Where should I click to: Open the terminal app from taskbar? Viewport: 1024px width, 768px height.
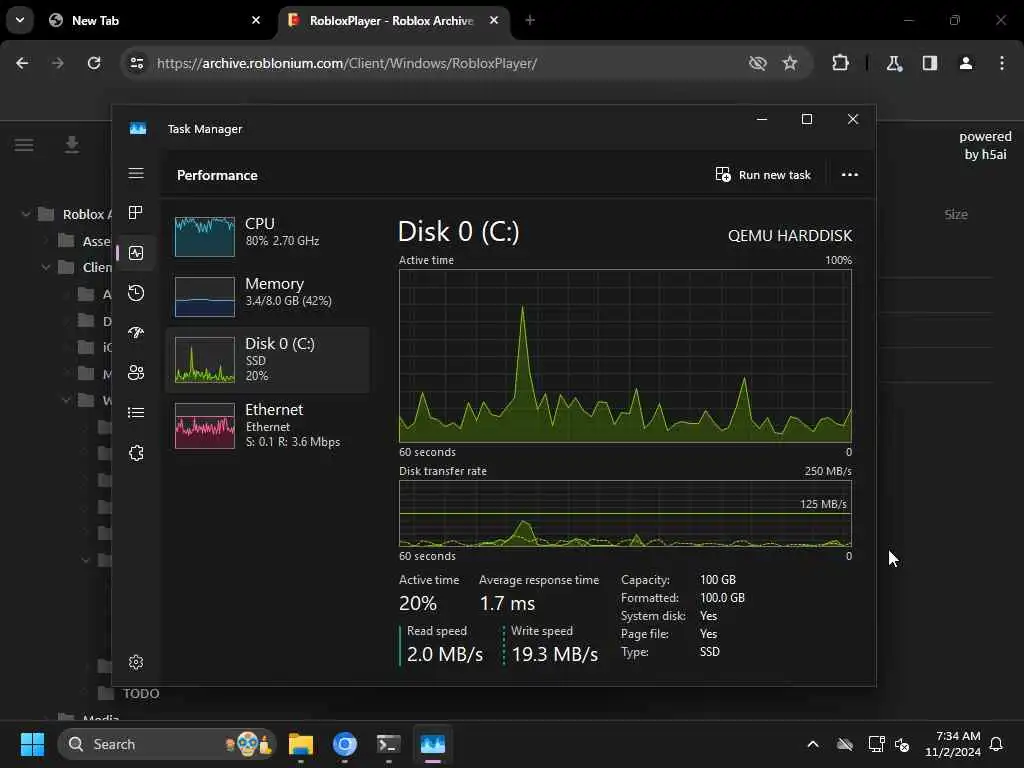click(x=389, y=744)
